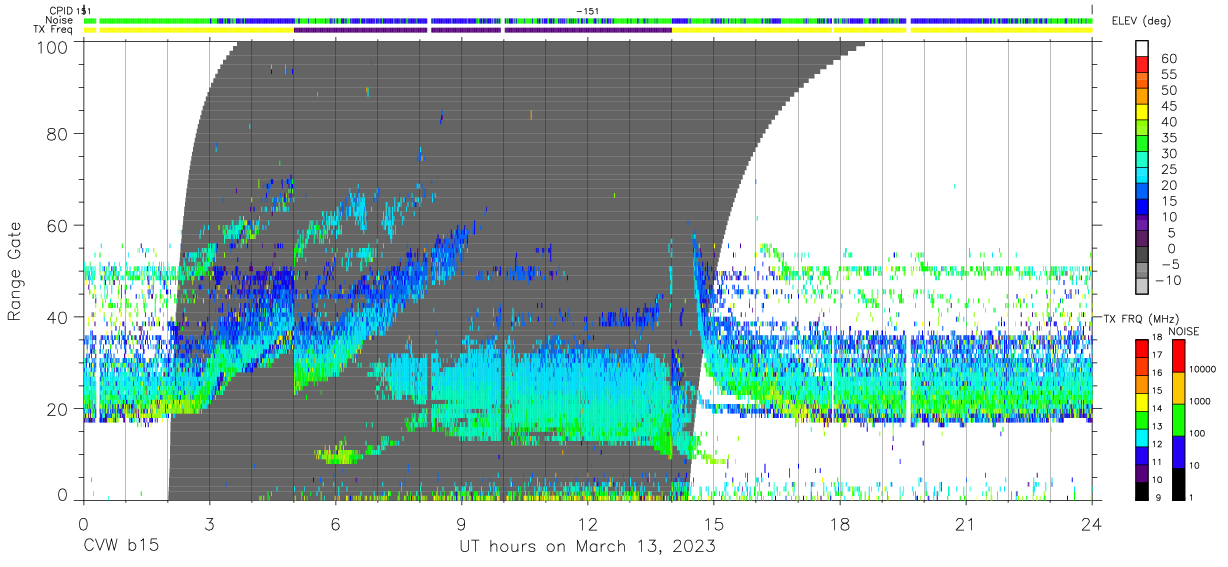The image size is (1228, 567).
Task: Click x-axis hour tick '24'
Action: tap(1091, 524)
